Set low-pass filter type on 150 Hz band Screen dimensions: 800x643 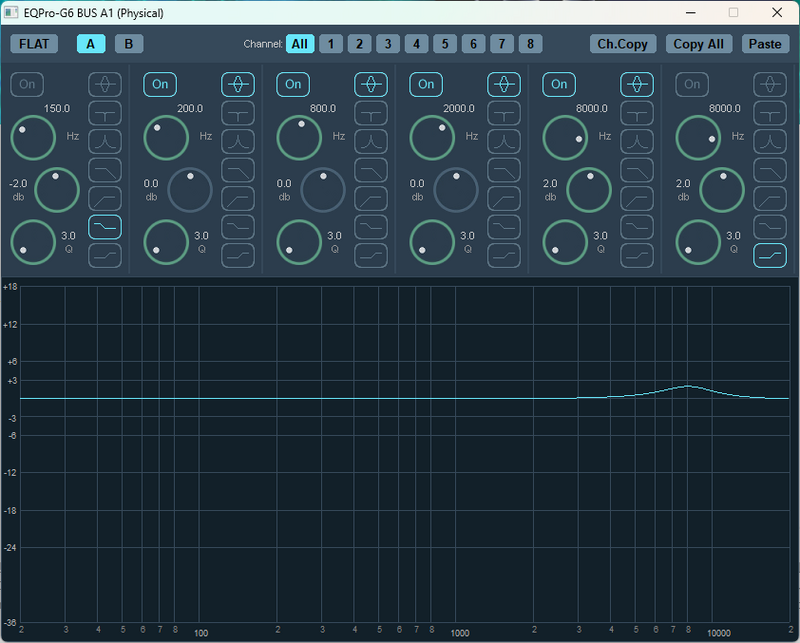(105, 170)
